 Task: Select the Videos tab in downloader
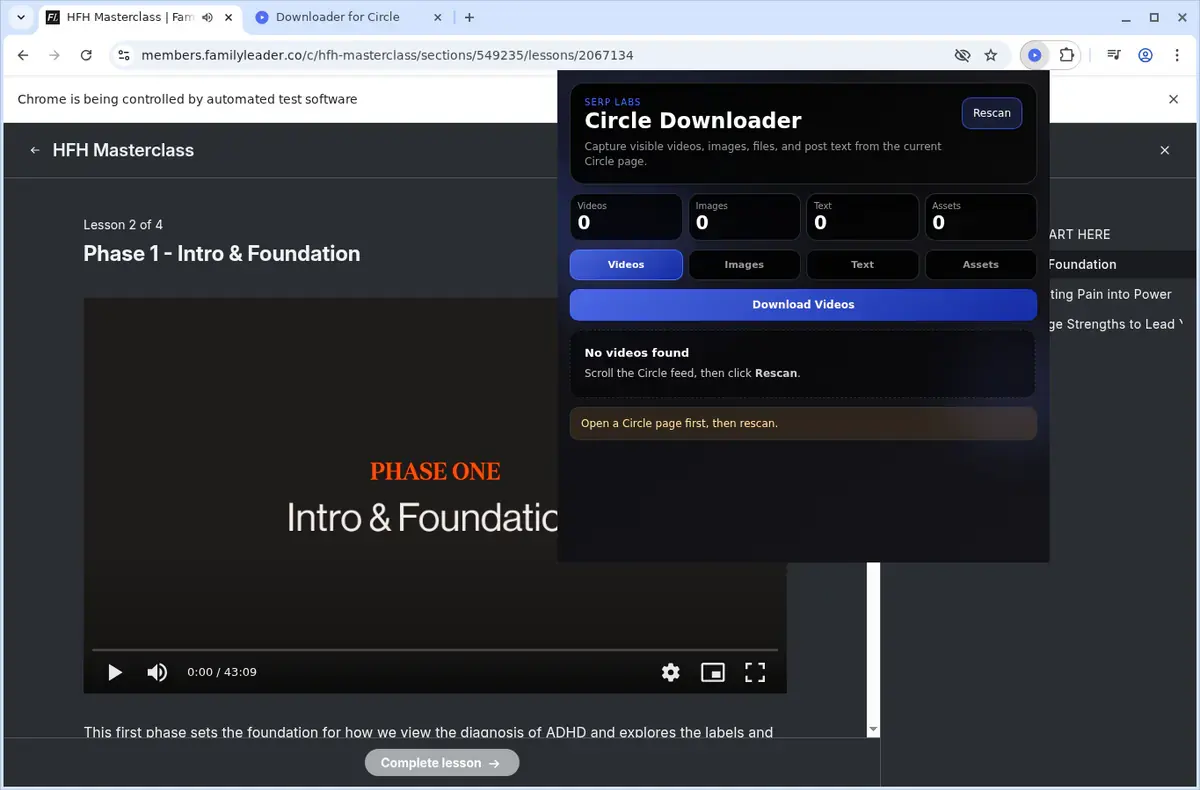point(626,265)
